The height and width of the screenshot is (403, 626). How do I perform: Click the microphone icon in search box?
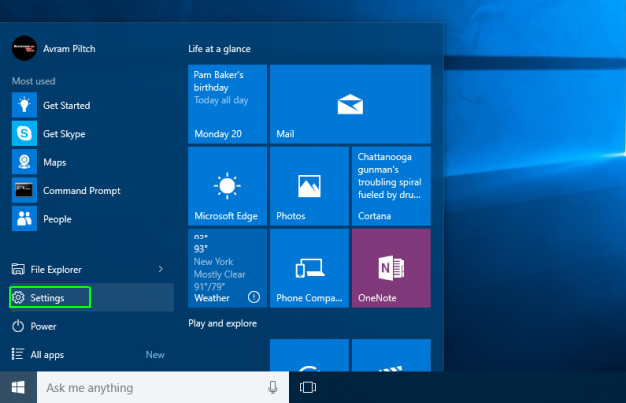click(x=272, y=387)
